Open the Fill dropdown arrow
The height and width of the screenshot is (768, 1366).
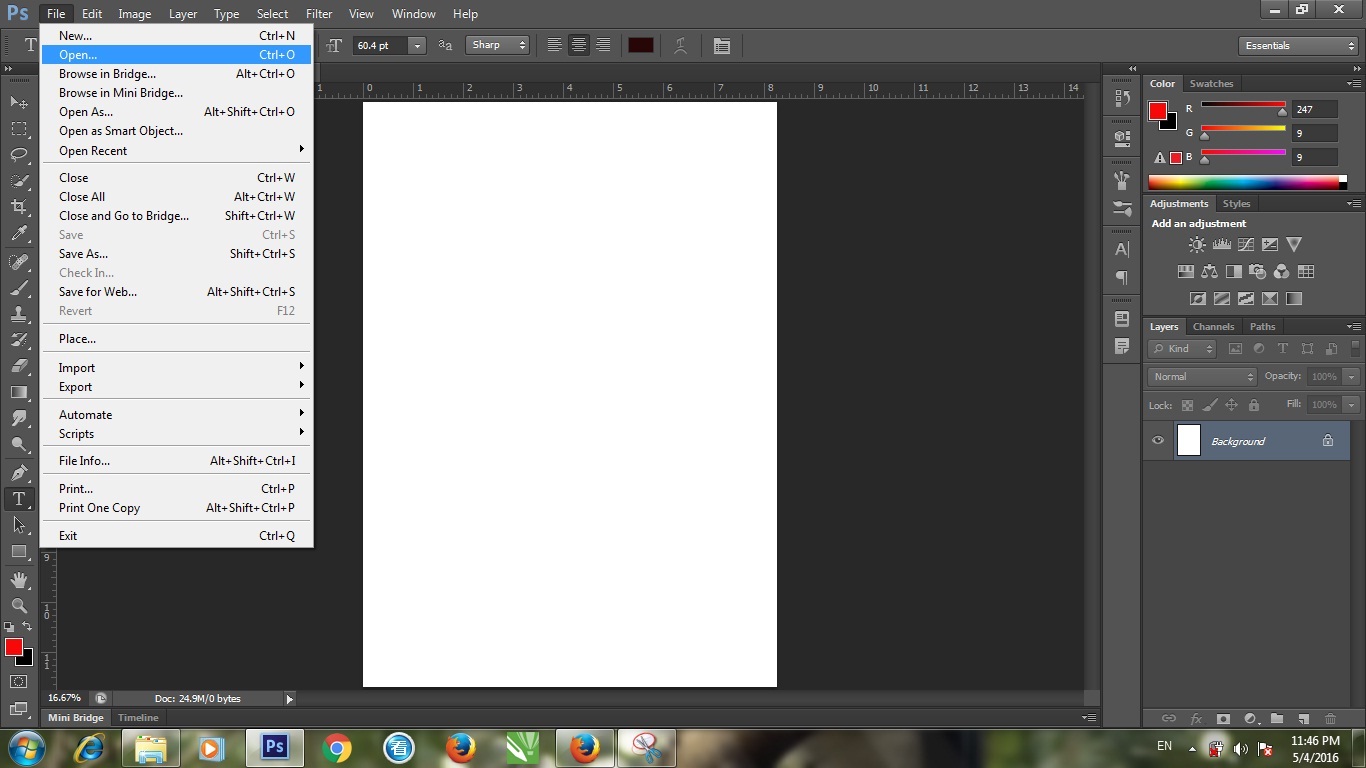(1351, 405)
